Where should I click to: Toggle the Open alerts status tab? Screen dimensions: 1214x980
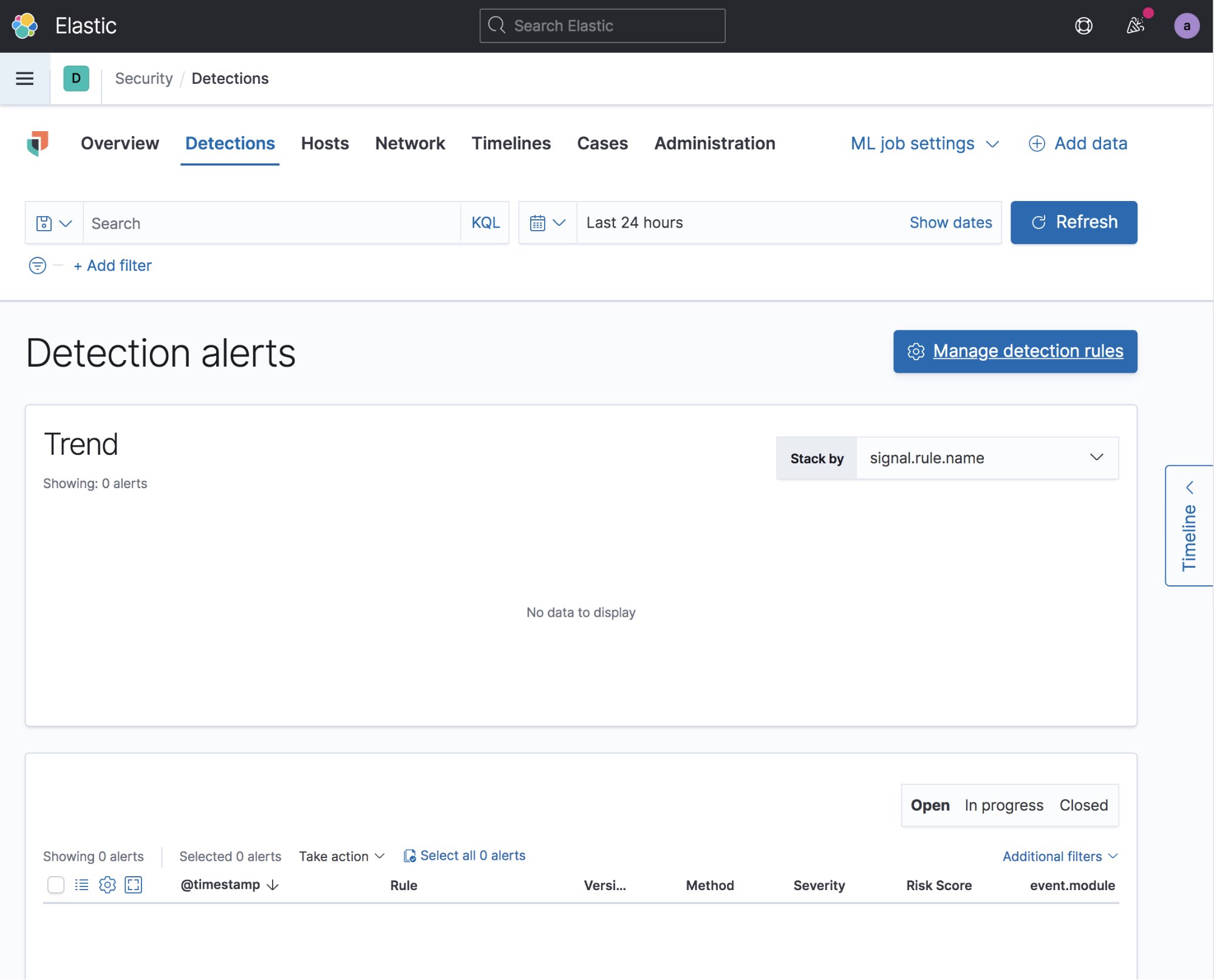[930, 805]
